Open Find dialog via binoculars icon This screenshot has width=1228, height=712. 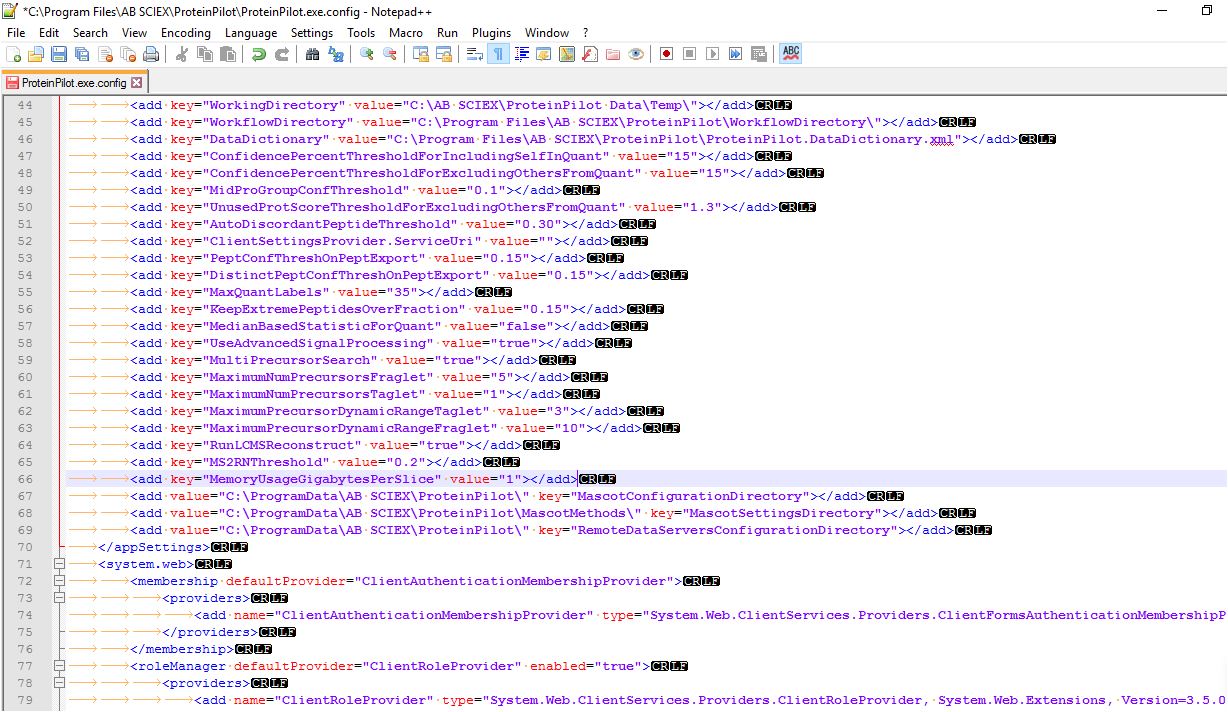312,53
